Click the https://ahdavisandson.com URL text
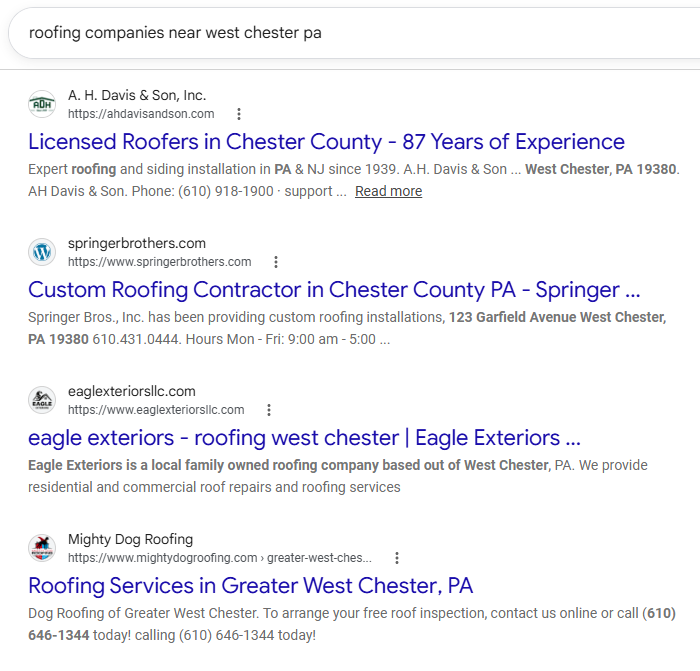Viewport: 700px width, 671px height. [141, 114]
